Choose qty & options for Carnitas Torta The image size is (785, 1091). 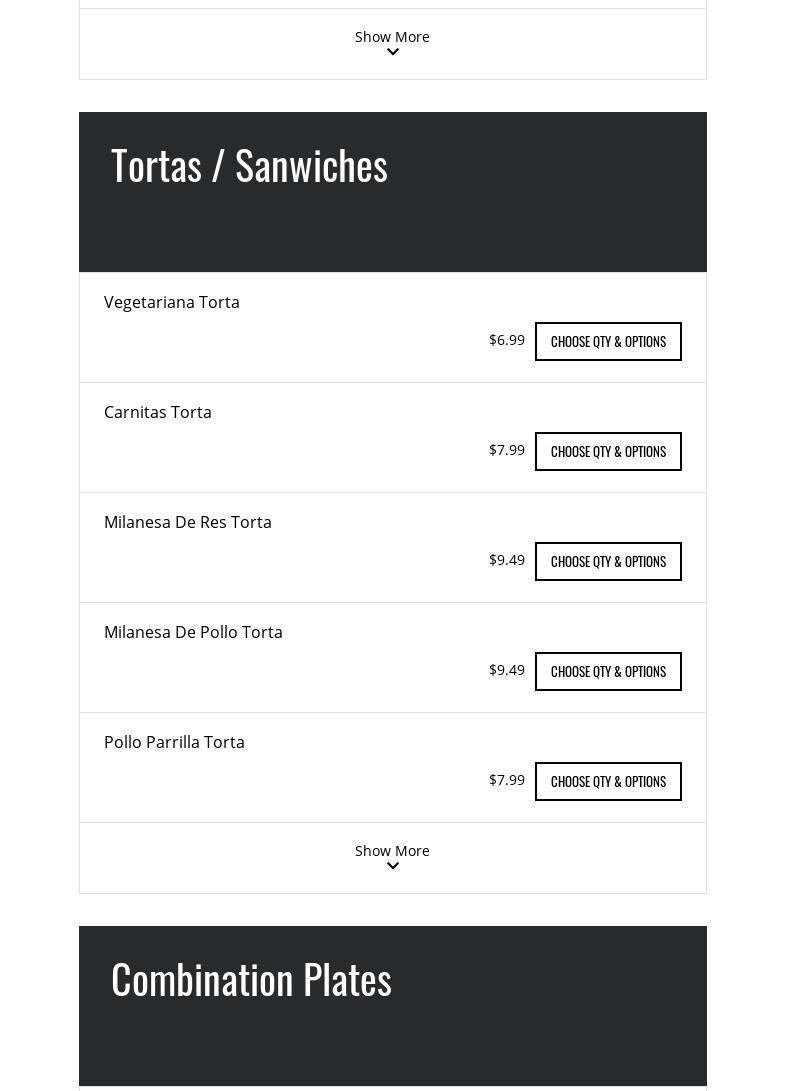click(x=608, y=452)
